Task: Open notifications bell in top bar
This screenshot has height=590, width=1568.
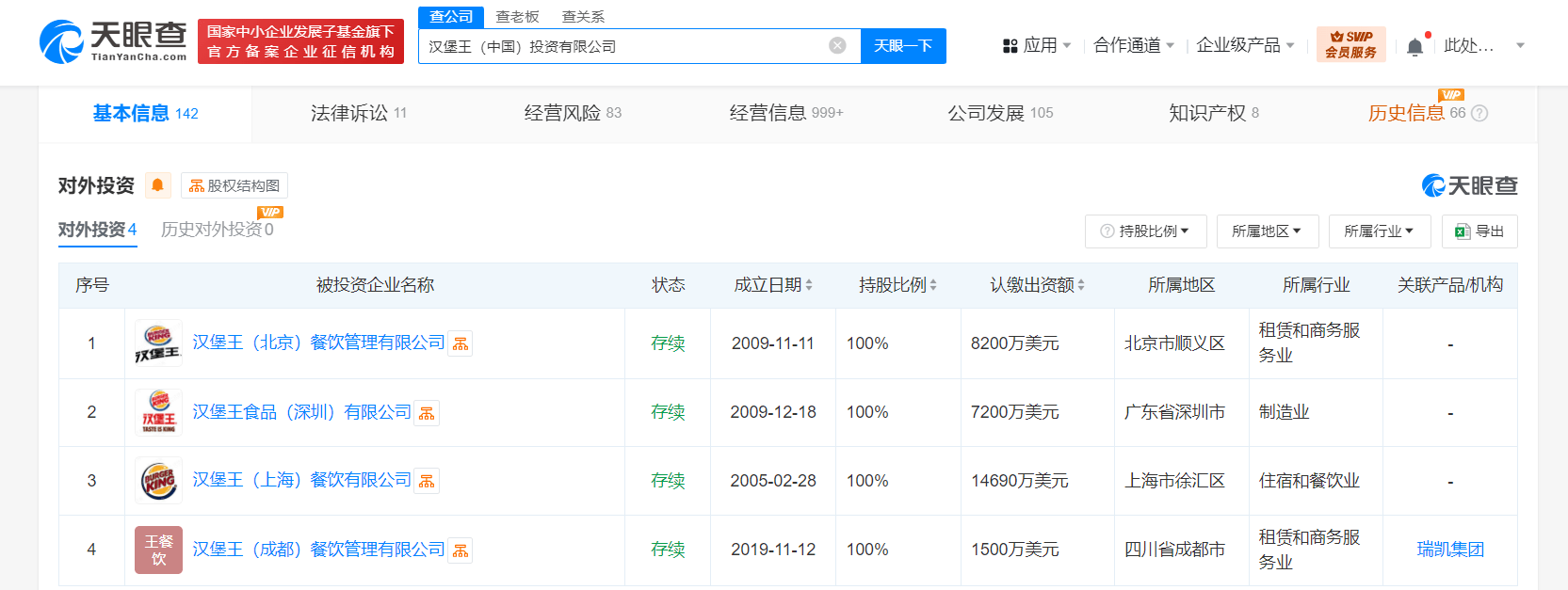Action: coord(1414,46)
